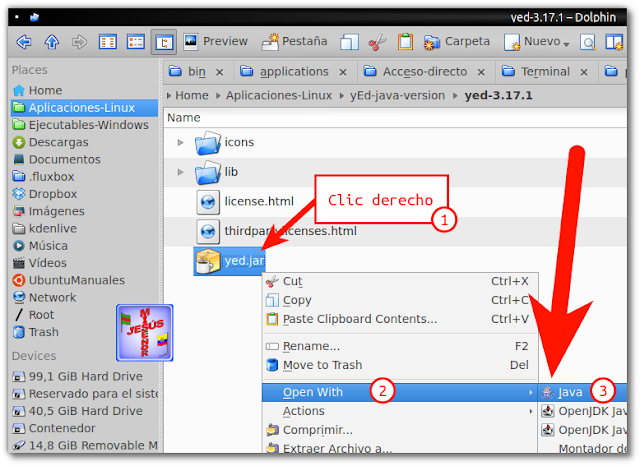Click the clipboard paste icon in toolbar

coord(405,42)
